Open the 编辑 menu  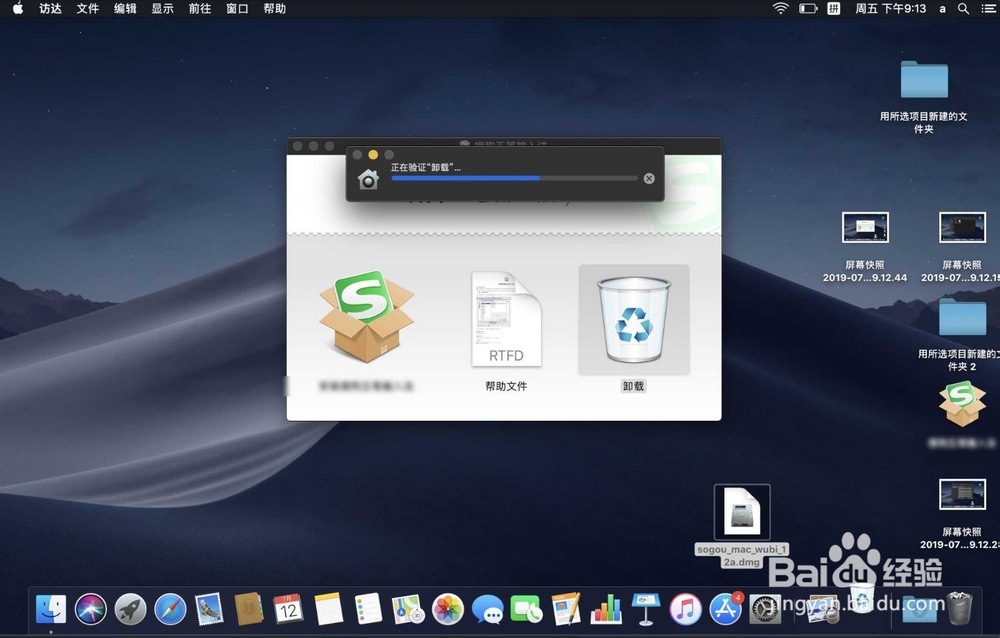tap(125, 8)
